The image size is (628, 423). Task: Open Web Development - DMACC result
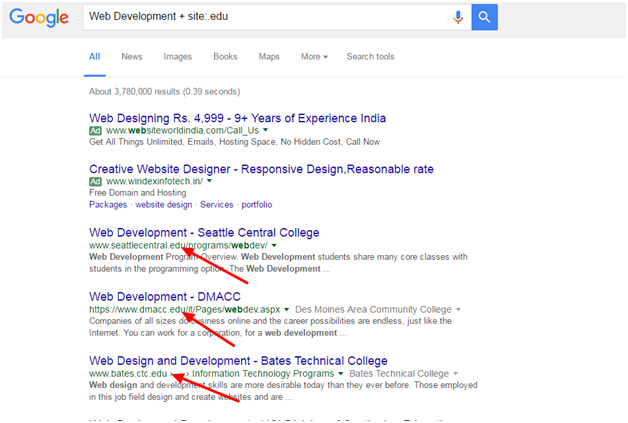pyautogui.click(x=162, y=296)
